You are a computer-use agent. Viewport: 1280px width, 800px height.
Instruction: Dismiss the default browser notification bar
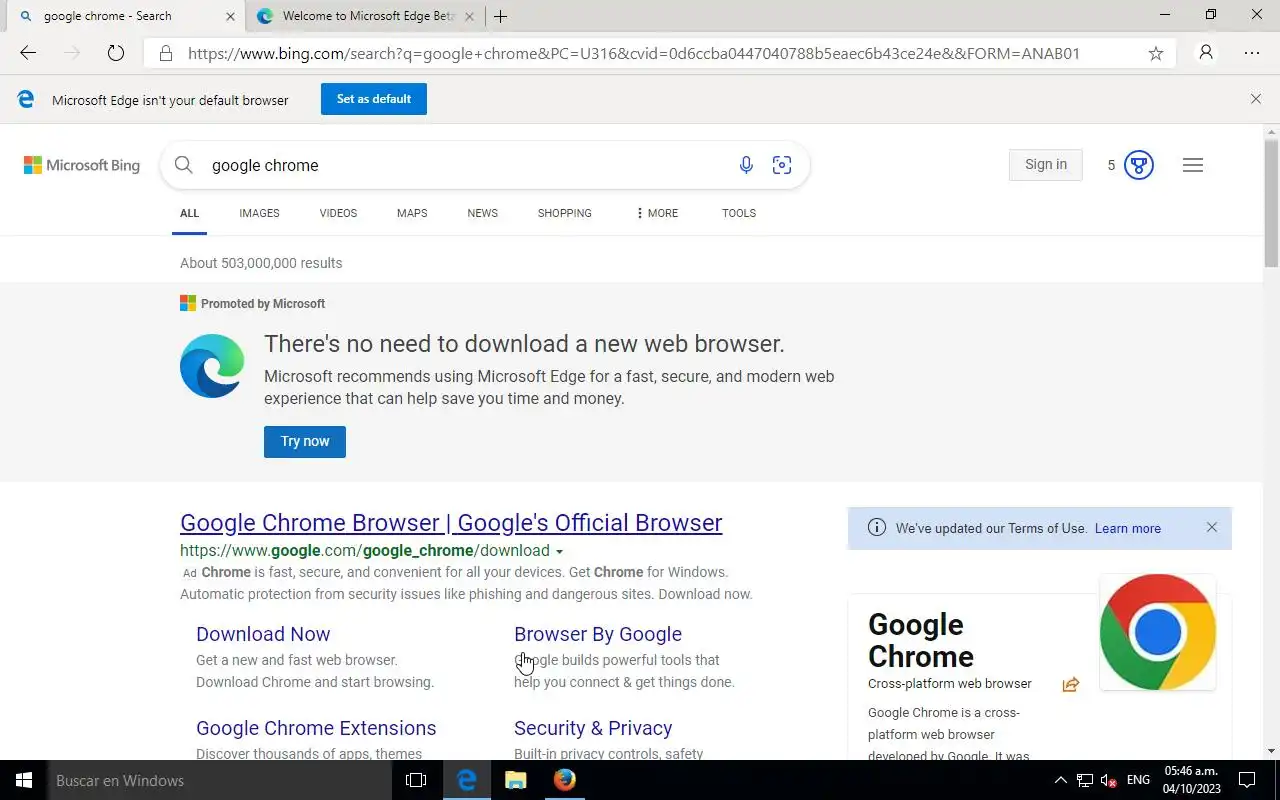pyautogui.click(x=1256, y=99)
